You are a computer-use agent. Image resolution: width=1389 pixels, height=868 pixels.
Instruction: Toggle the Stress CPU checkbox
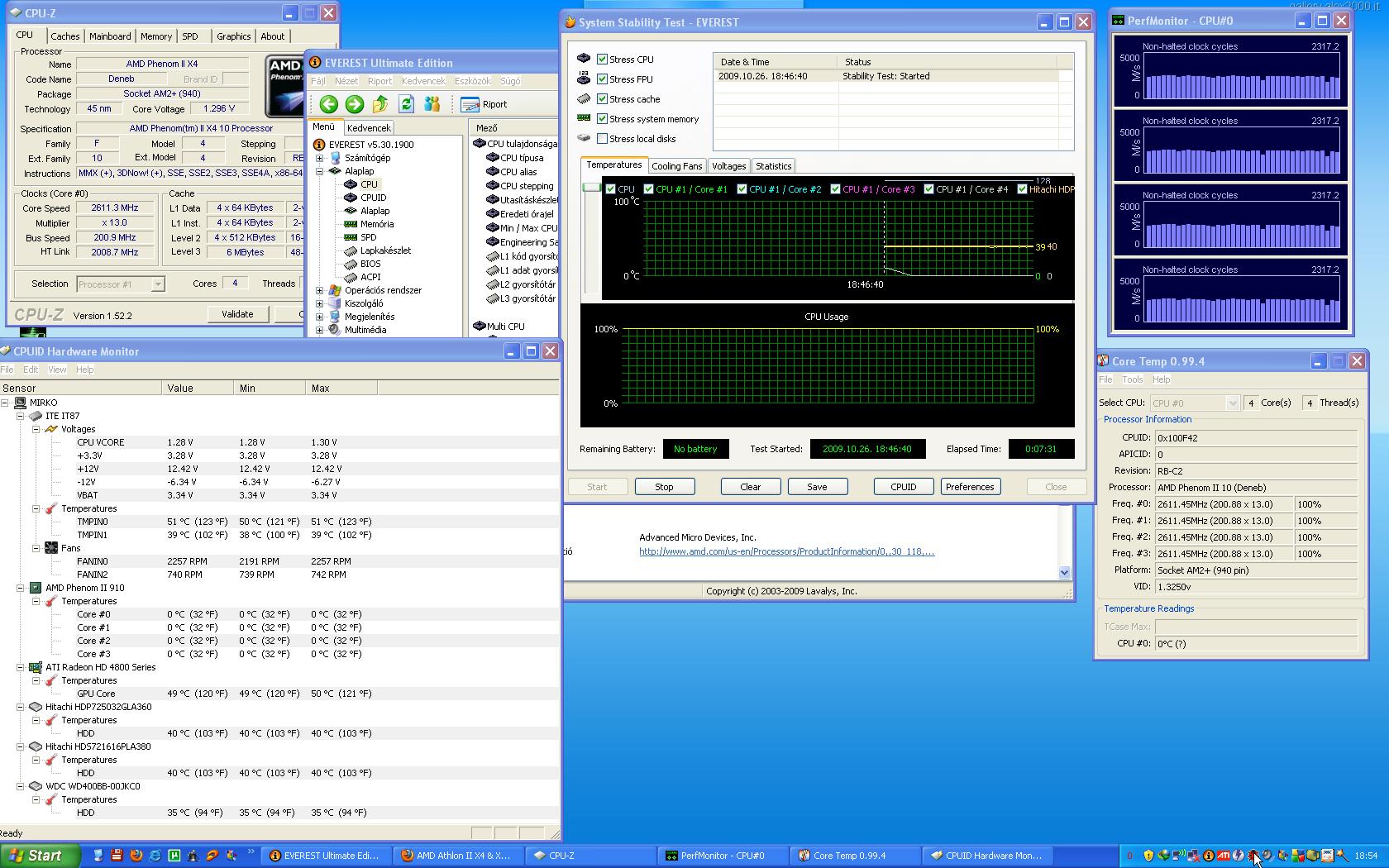coord(603,59)
